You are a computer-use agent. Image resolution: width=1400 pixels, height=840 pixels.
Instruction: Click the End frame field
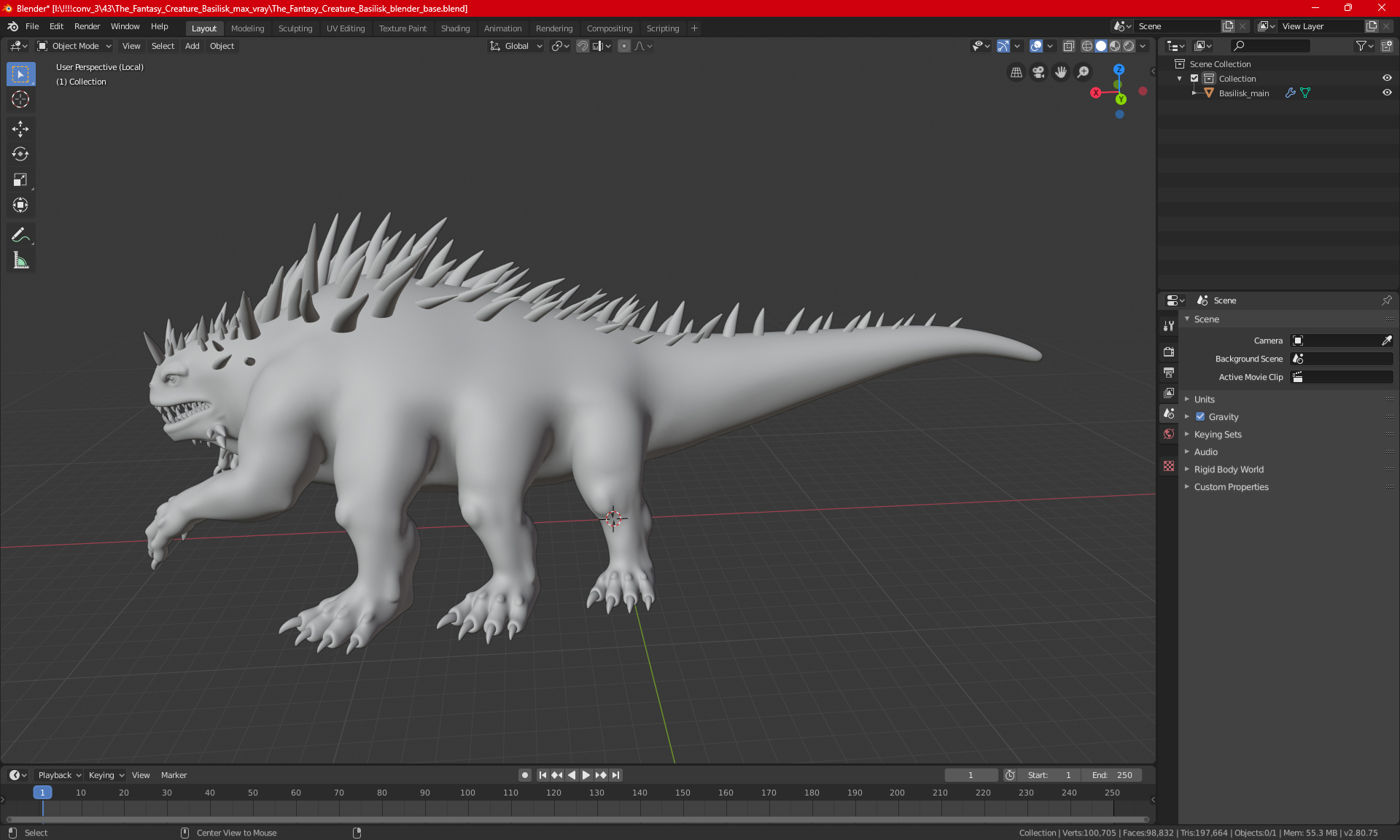point(1112,775)
